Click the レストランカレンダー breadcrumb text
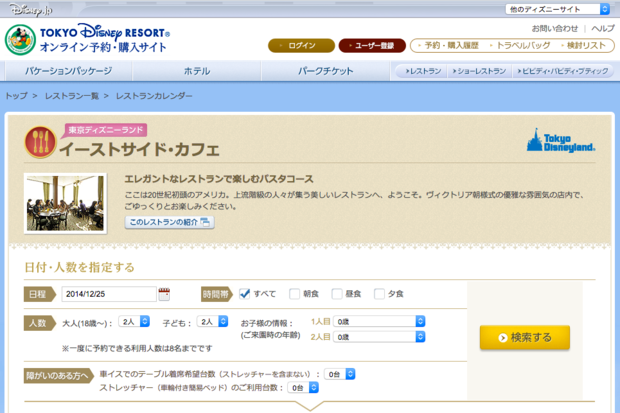Screen dimensions: 620x413 154,96
